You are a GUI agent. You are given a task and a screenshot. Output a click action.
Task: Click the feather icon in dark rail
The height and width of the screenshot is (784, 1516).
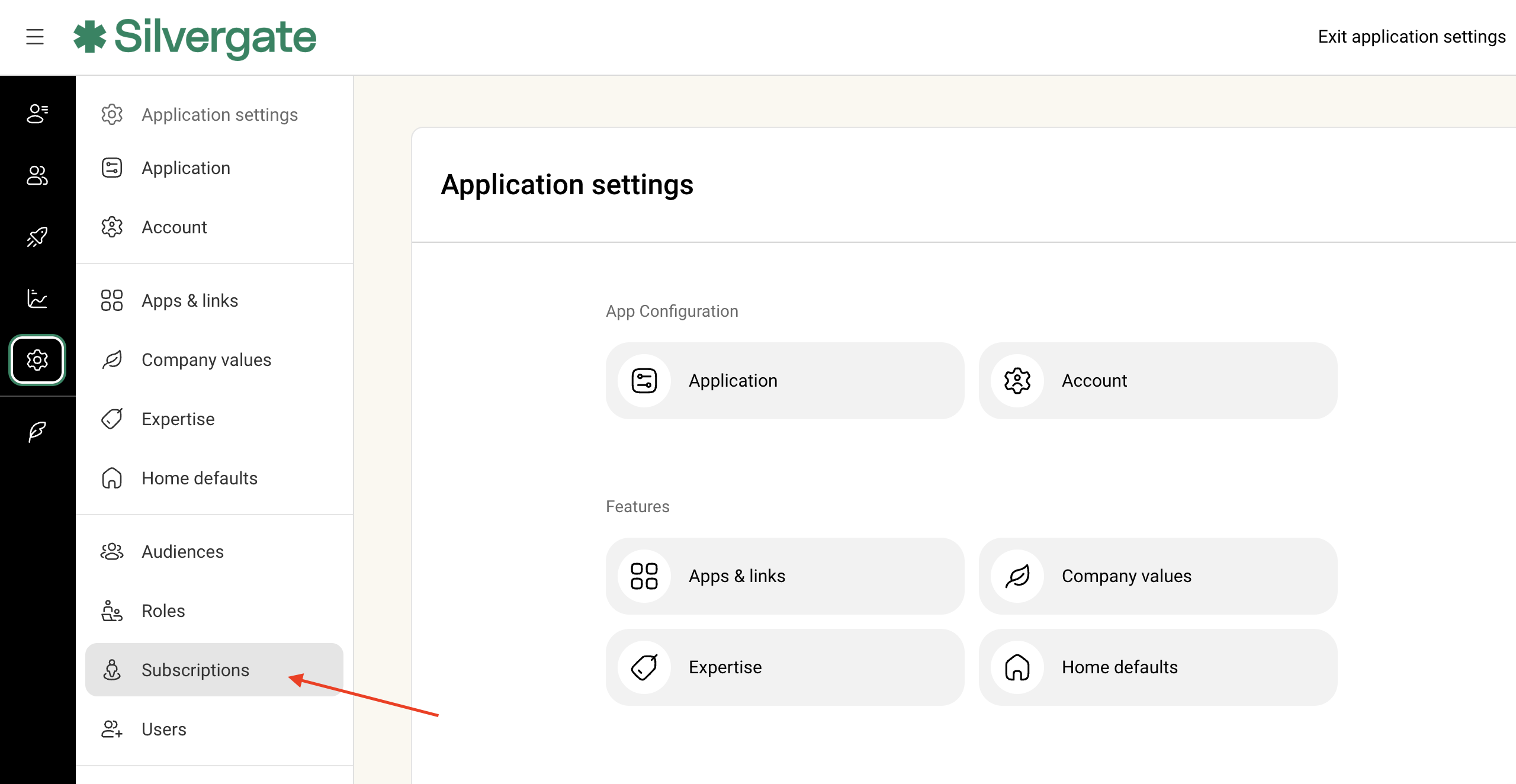click(x=37, y=432)
